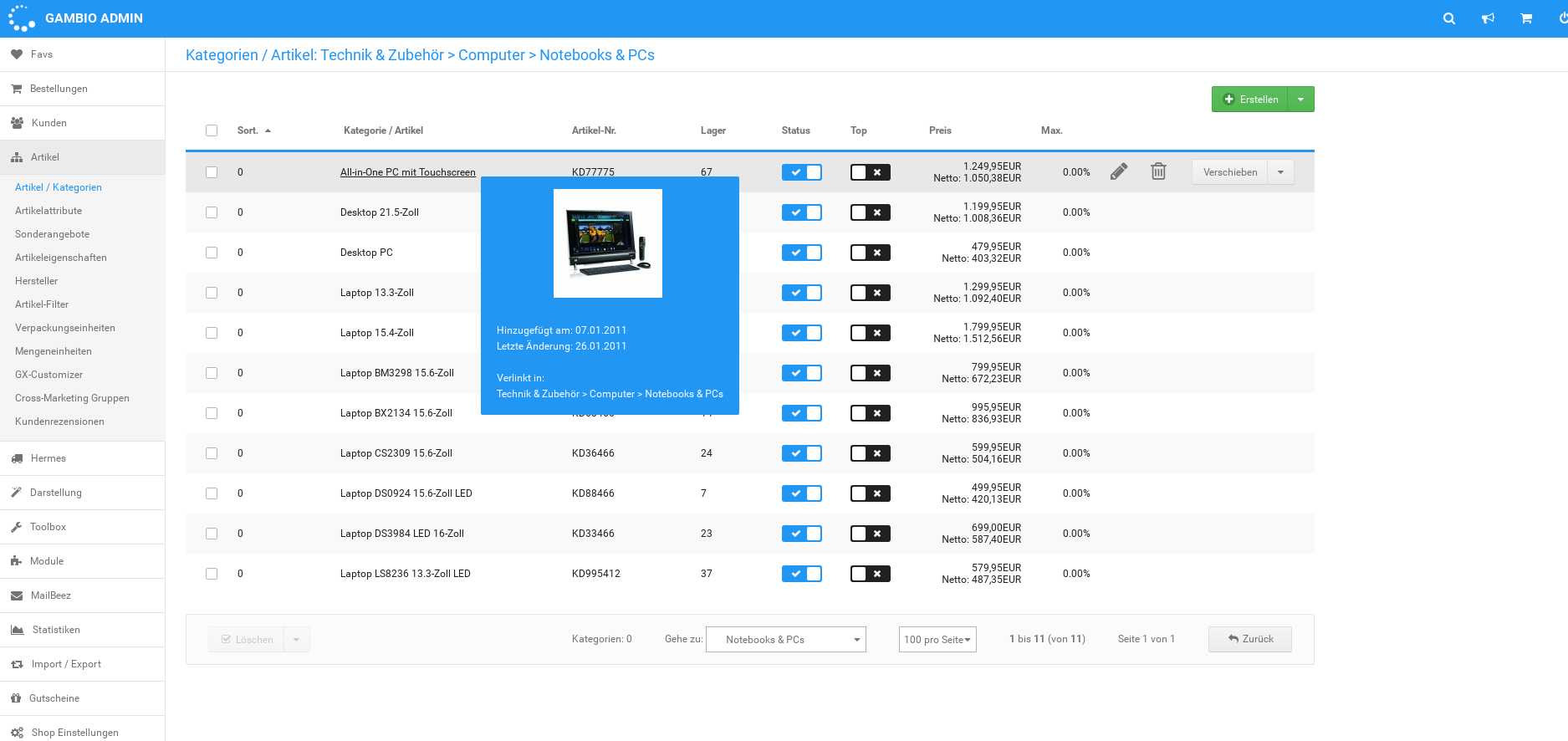Open the megaphone announcements icon
Viewport: 1568px width, 741px height.
point(1488,18)
